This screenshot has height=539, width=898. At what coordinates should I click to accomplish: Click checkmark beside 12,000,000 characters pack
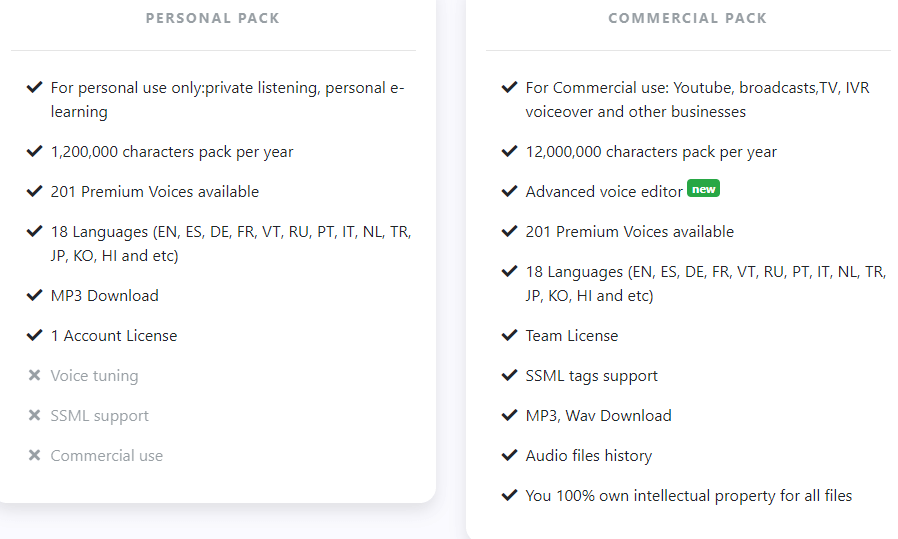[x=509, y=151]
